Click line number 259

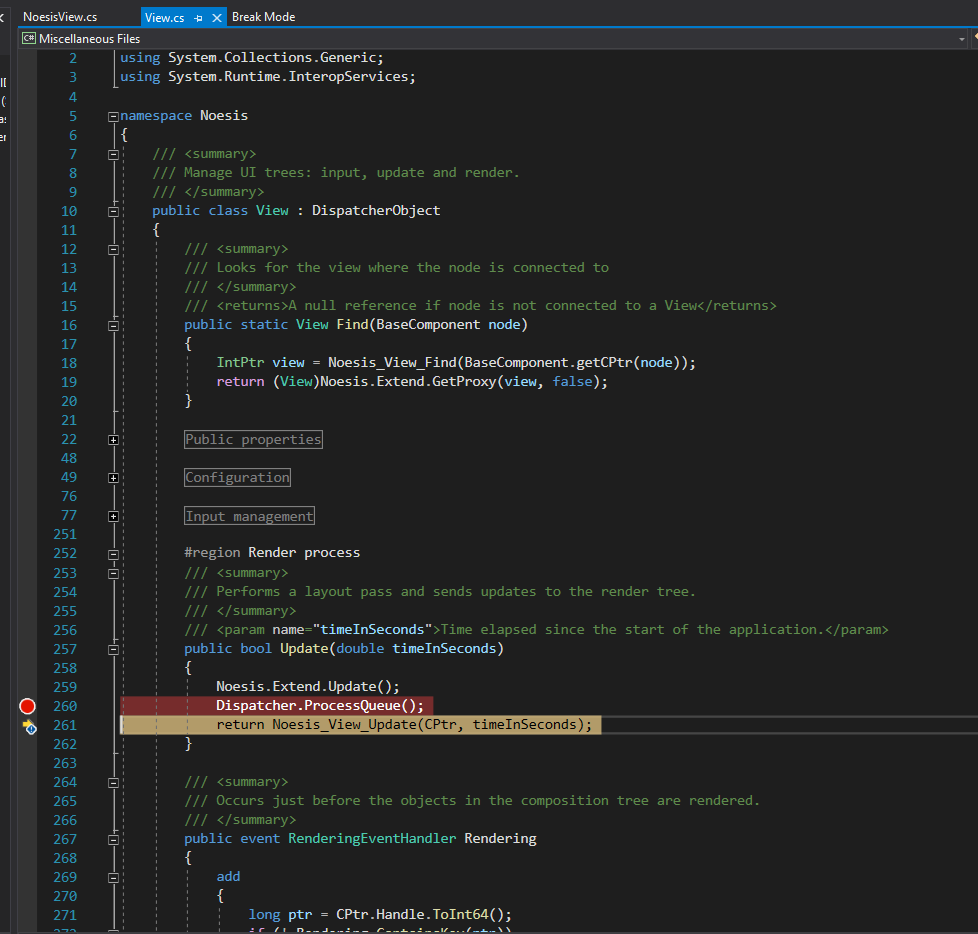tap(65, 687)
